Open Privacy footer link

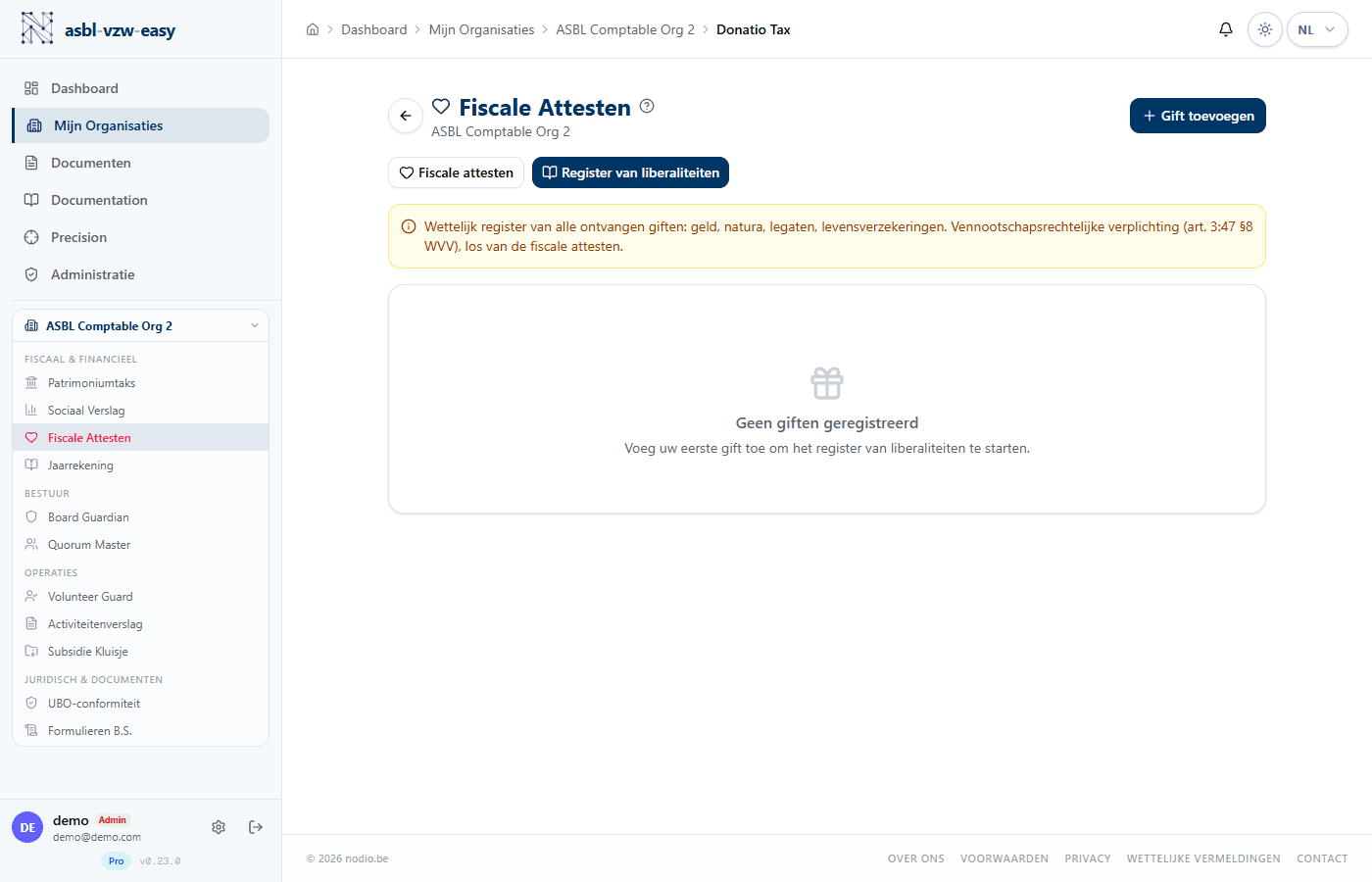point(1088,858)
